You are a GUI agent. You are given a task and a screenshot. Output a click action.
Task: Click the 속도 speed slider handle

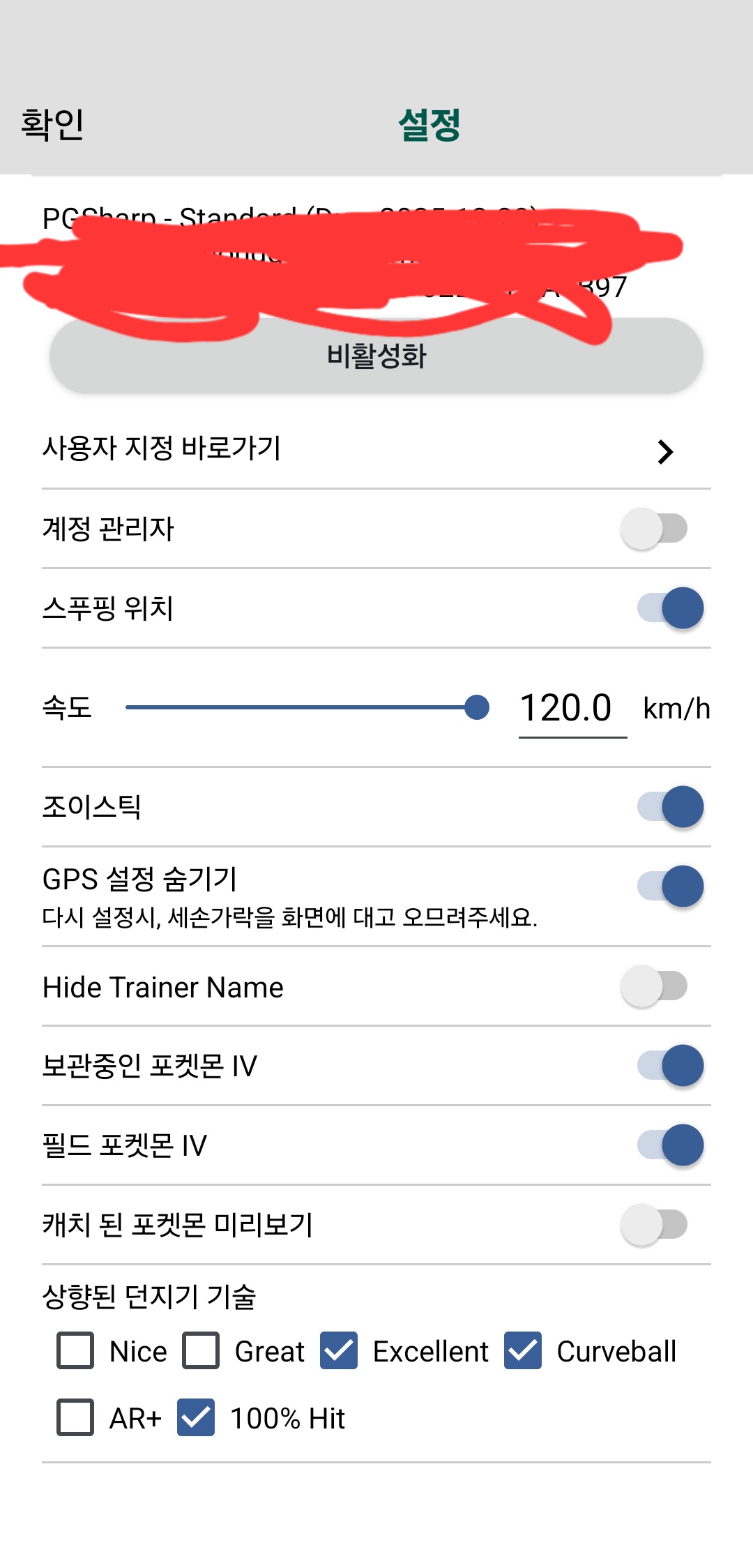[x=477, y=707]
